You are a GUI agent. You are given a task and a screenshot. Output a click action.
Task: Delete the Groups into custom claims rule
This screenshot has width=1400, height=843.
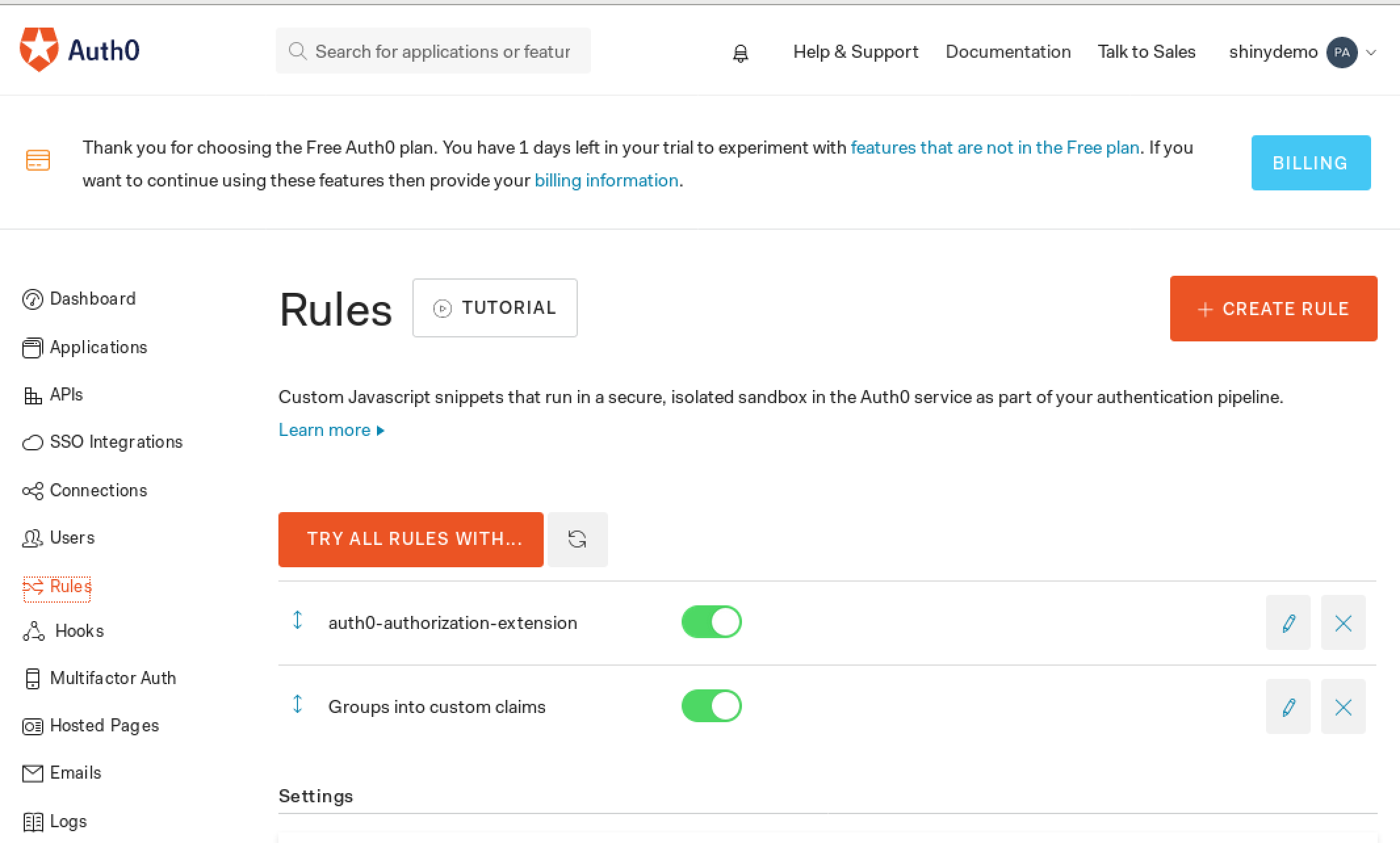(x=1343, y=706)
